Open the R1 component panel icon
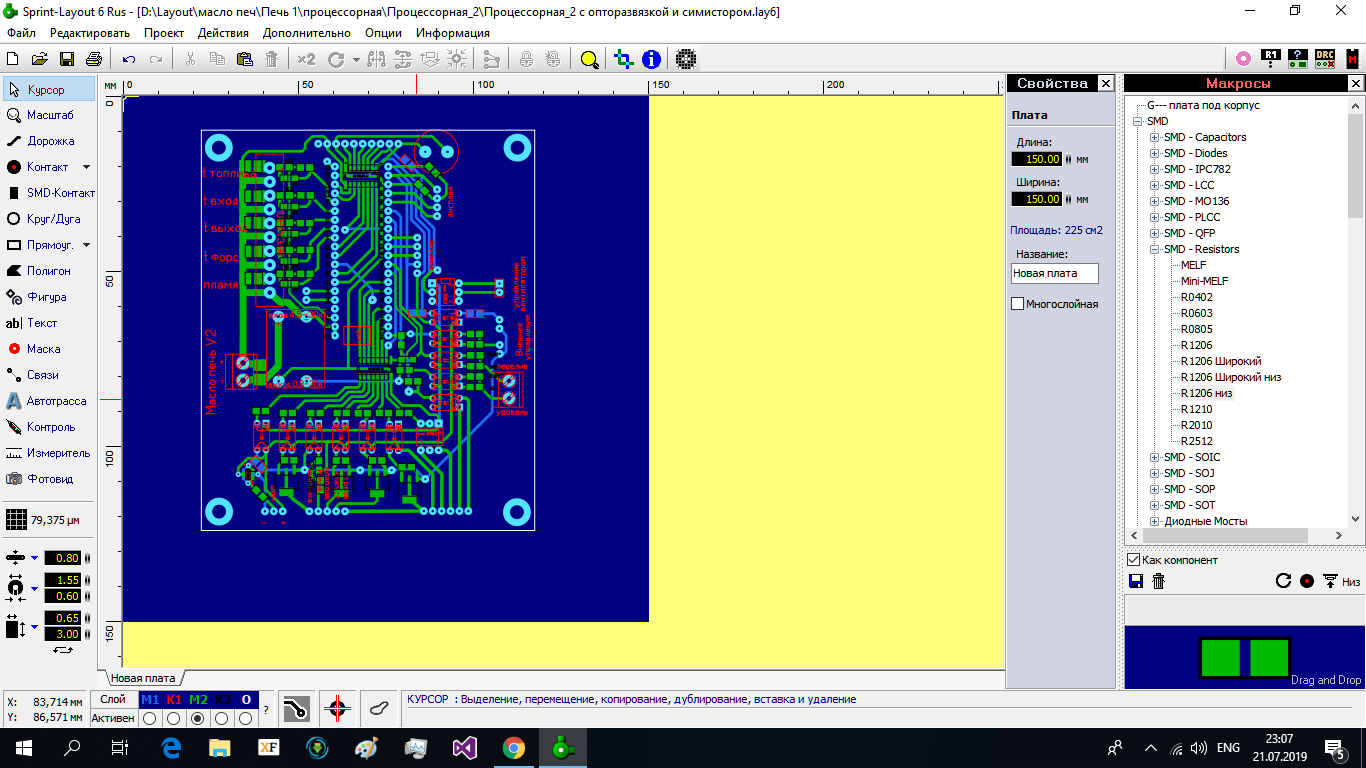Screen dimensions: 1366x768 tap(1271, 59)
